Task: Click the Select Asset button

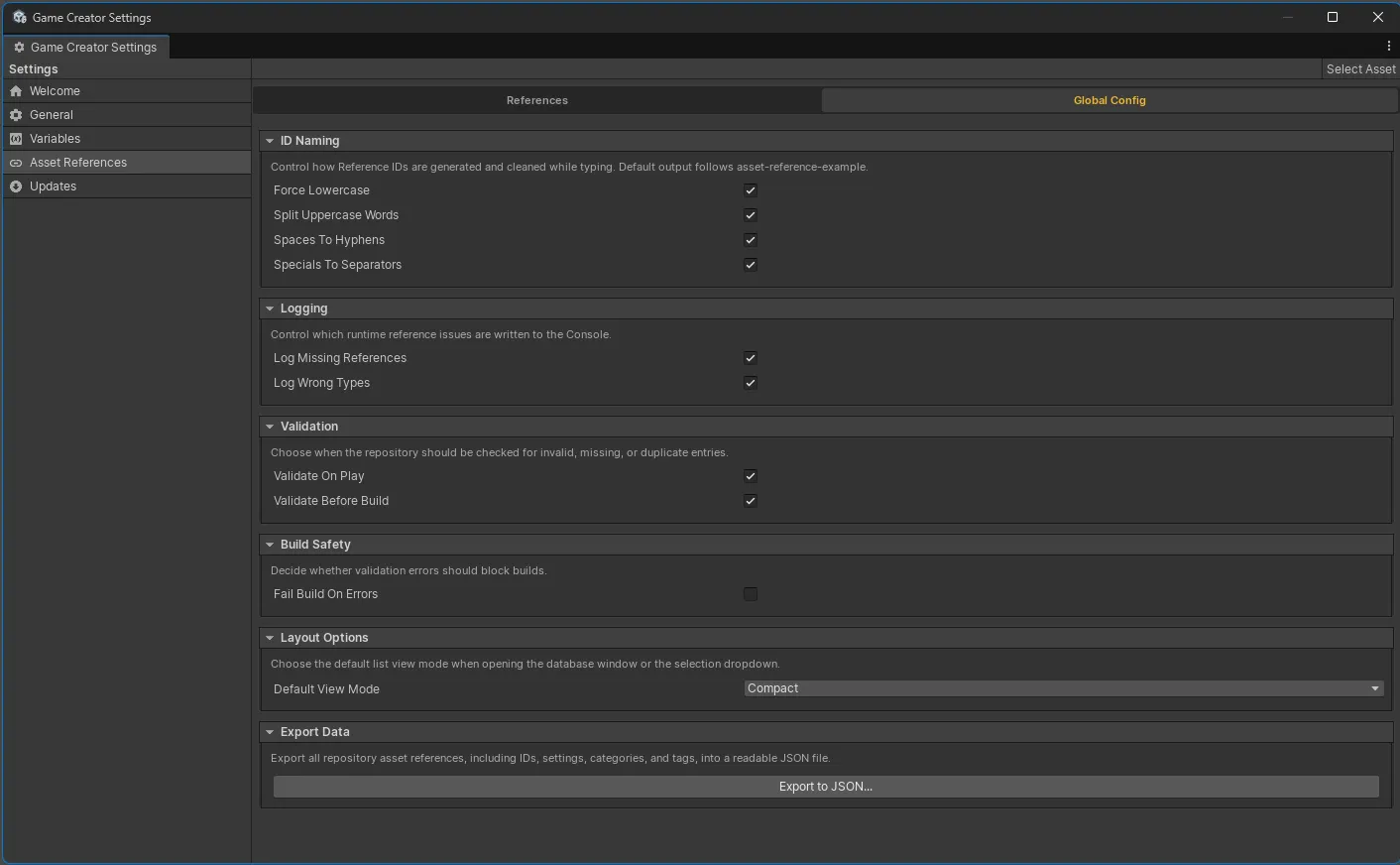Action: pos(1360,69)
